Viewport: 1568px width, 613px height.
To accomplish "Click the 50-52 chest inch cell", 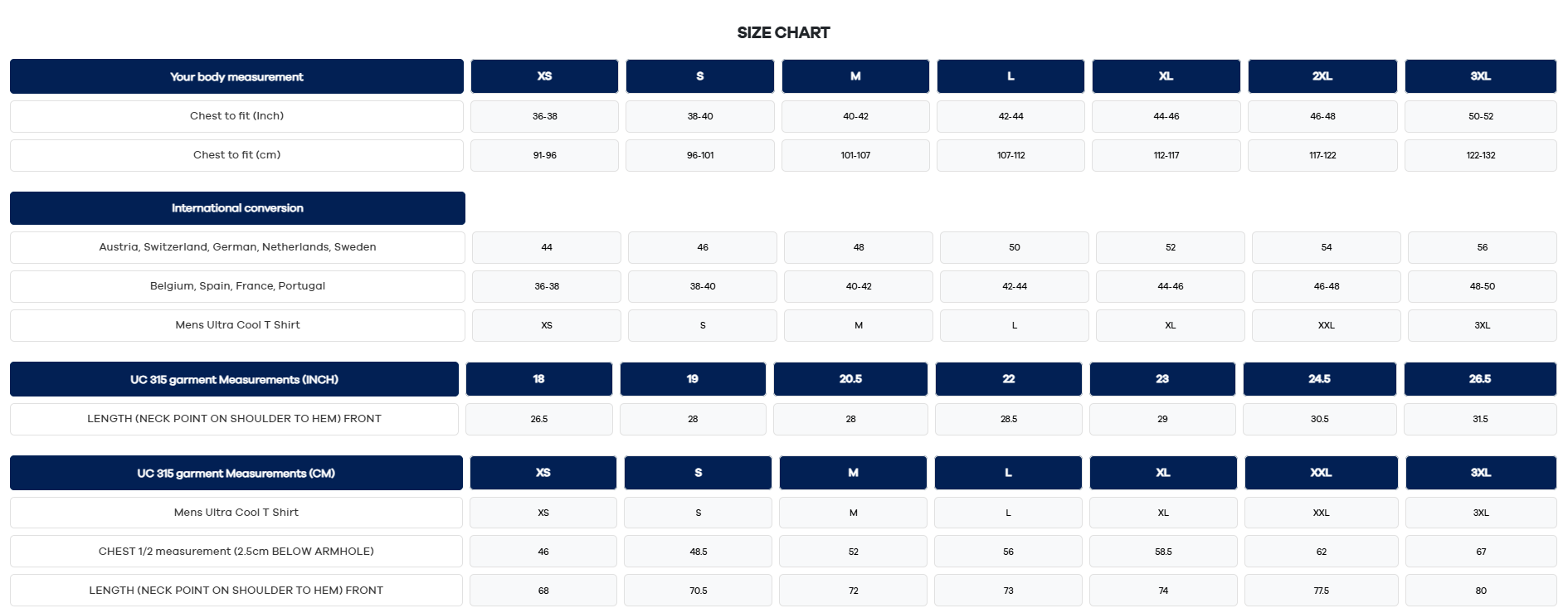I will click(1480, 116).
